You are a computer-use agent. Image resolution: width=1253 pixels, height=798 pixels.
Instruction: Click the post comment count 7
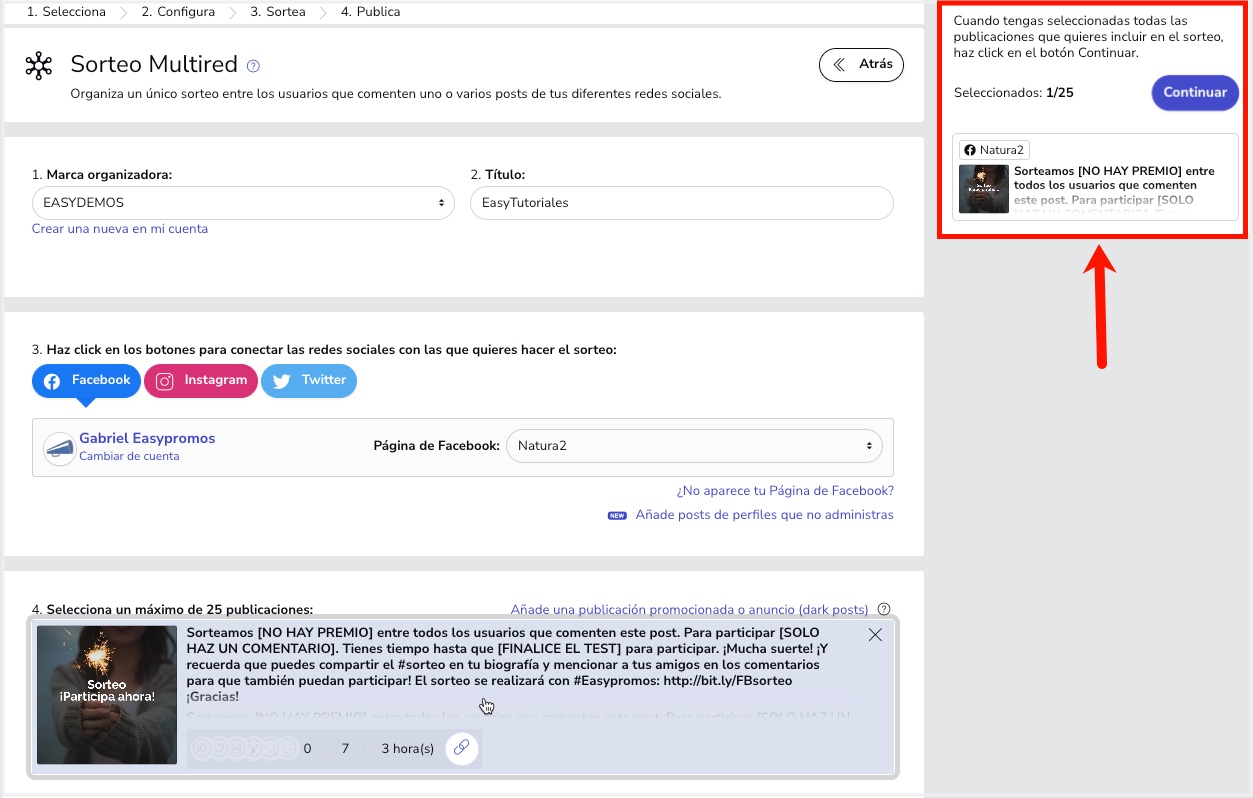tap(345, 748)
